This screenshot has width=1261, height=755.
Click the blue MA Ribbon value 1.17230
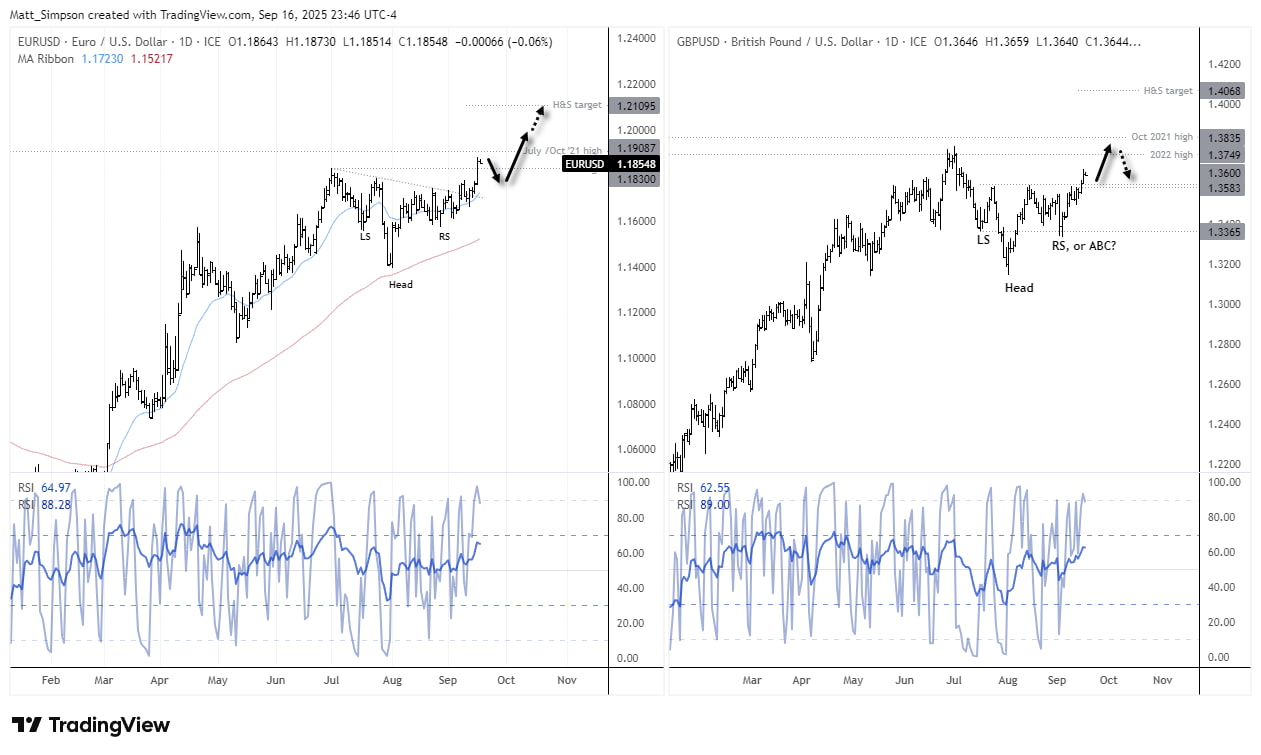101,58
